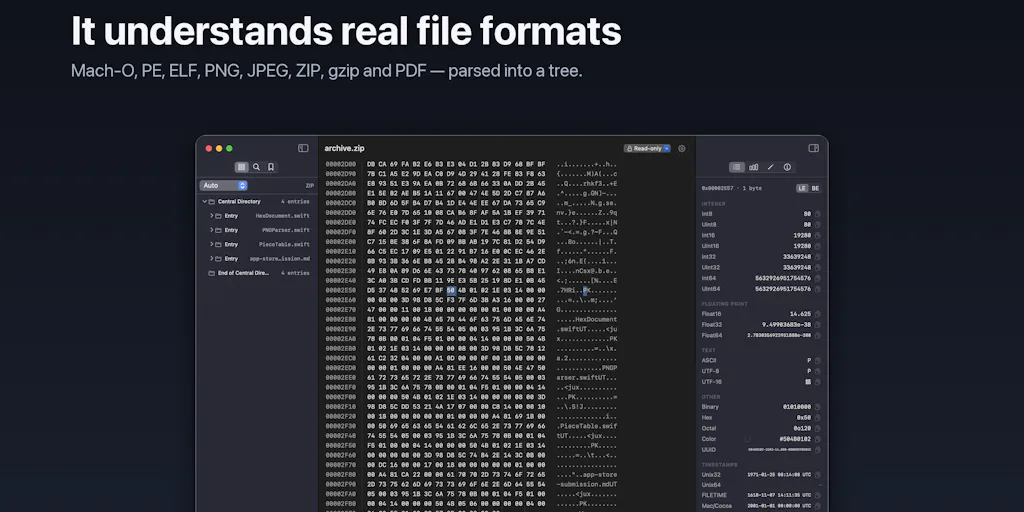The width and height of the screenshot is (1024, 512).
Task: Expand the app-store…ission.md entry
Action: click(x=212, y=259)
